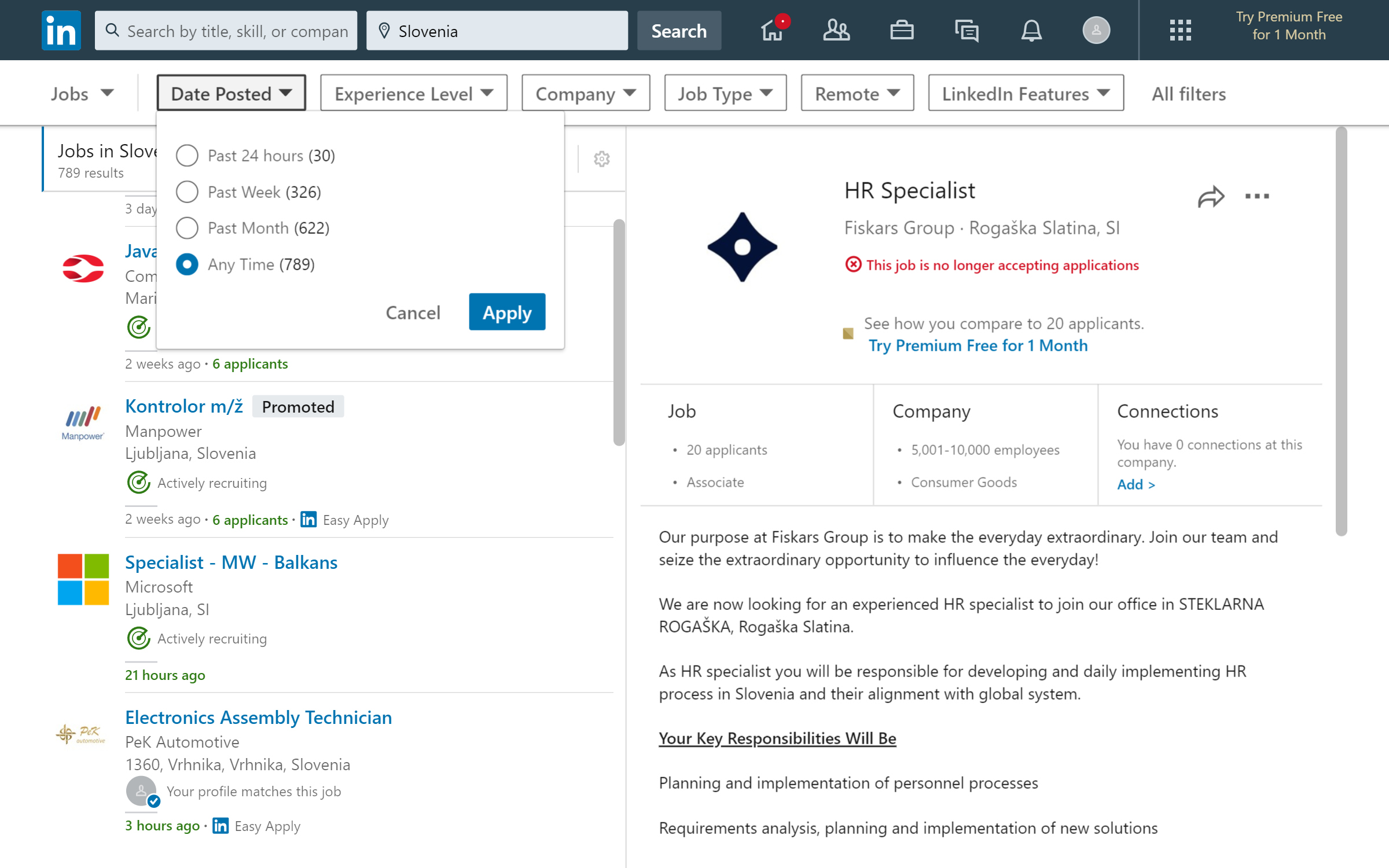
Task: Open the Electronics Assembly Technician job
Action: (x=259, y=717)
